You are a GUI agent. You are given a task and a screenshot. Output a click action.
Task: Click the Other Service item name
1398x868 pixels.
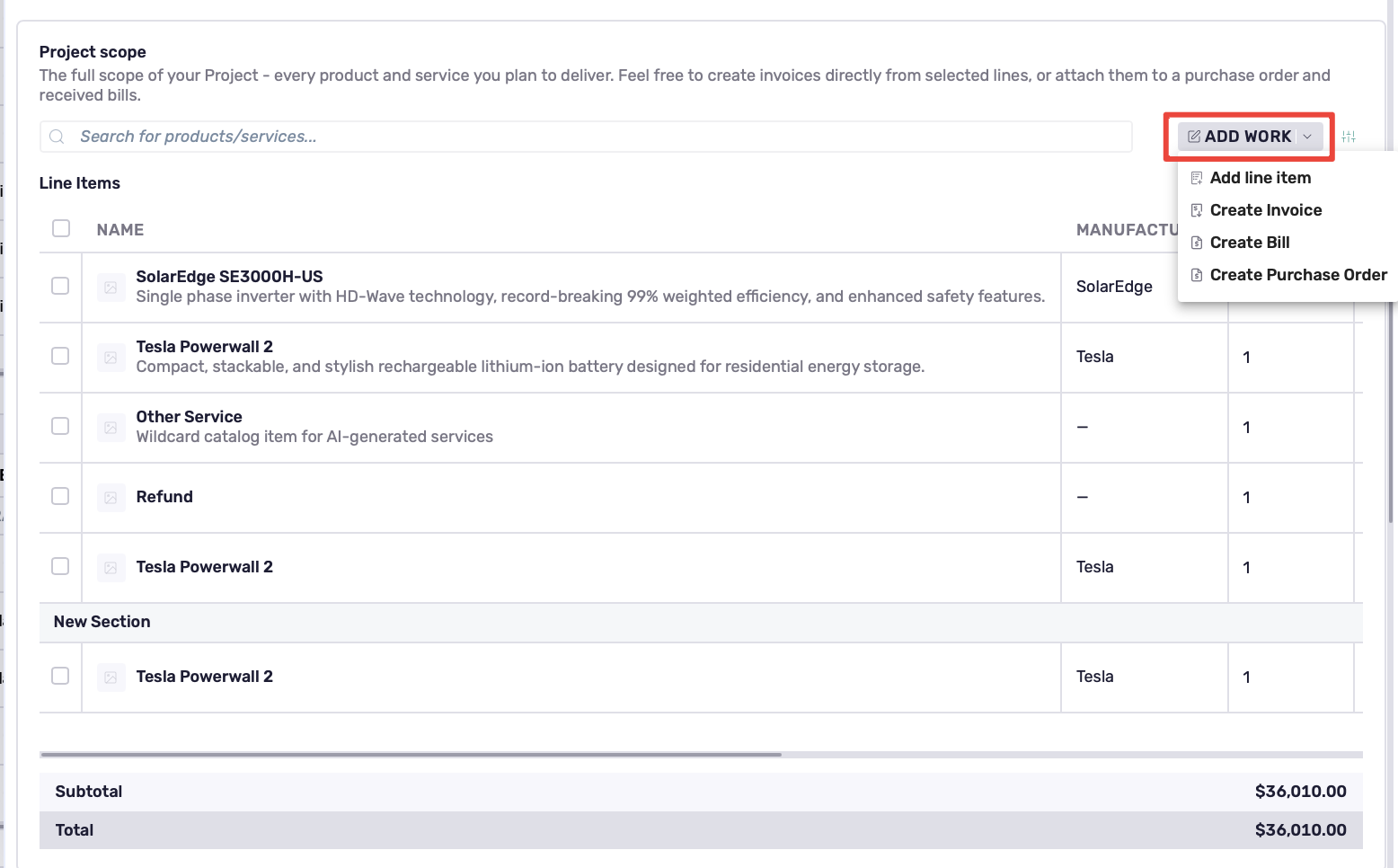tap(190, 417)
